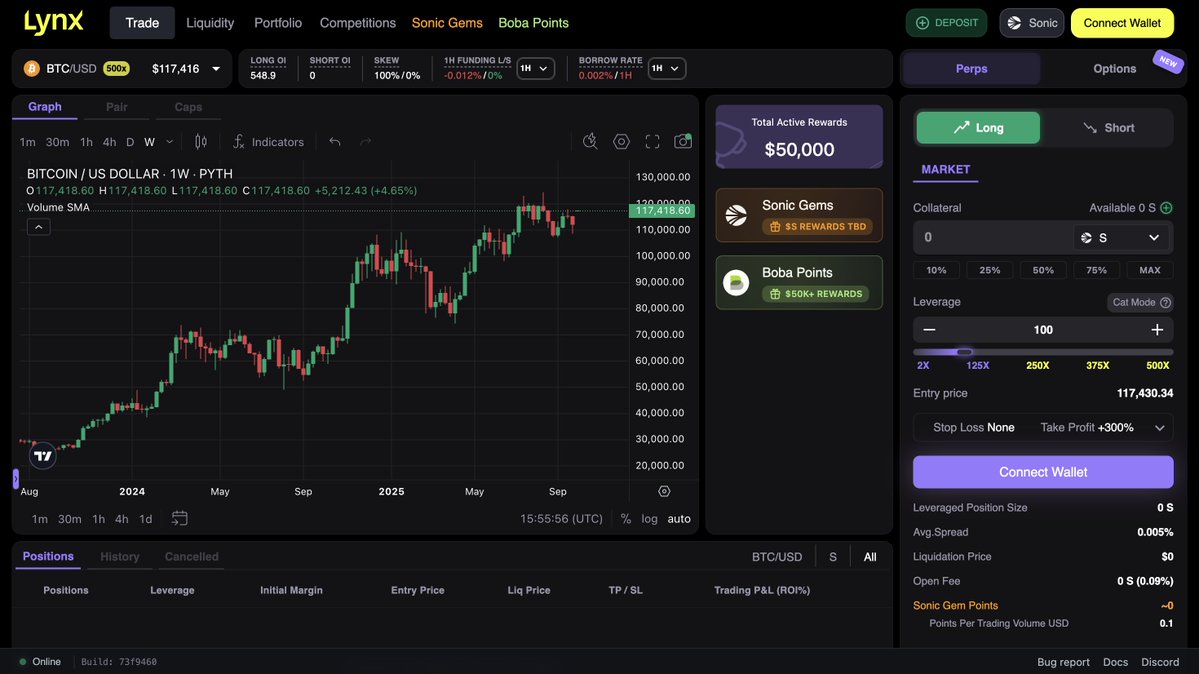The width and height of the screenshot is (1199, 674).
Task: Toggle percent scale on chart
Action: pyautogui.click(x=625, y=519)
